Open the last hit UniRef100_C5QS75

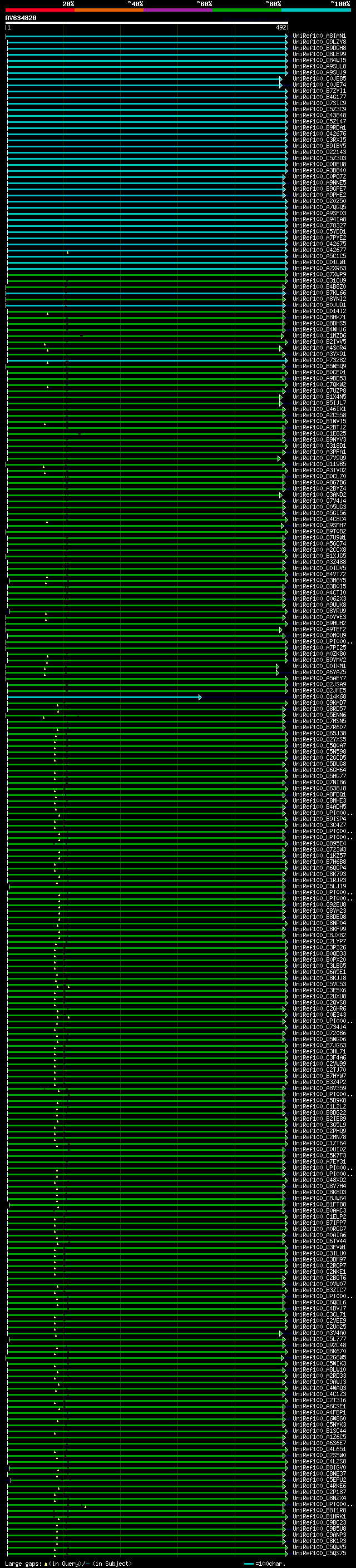pos(319,1554)
